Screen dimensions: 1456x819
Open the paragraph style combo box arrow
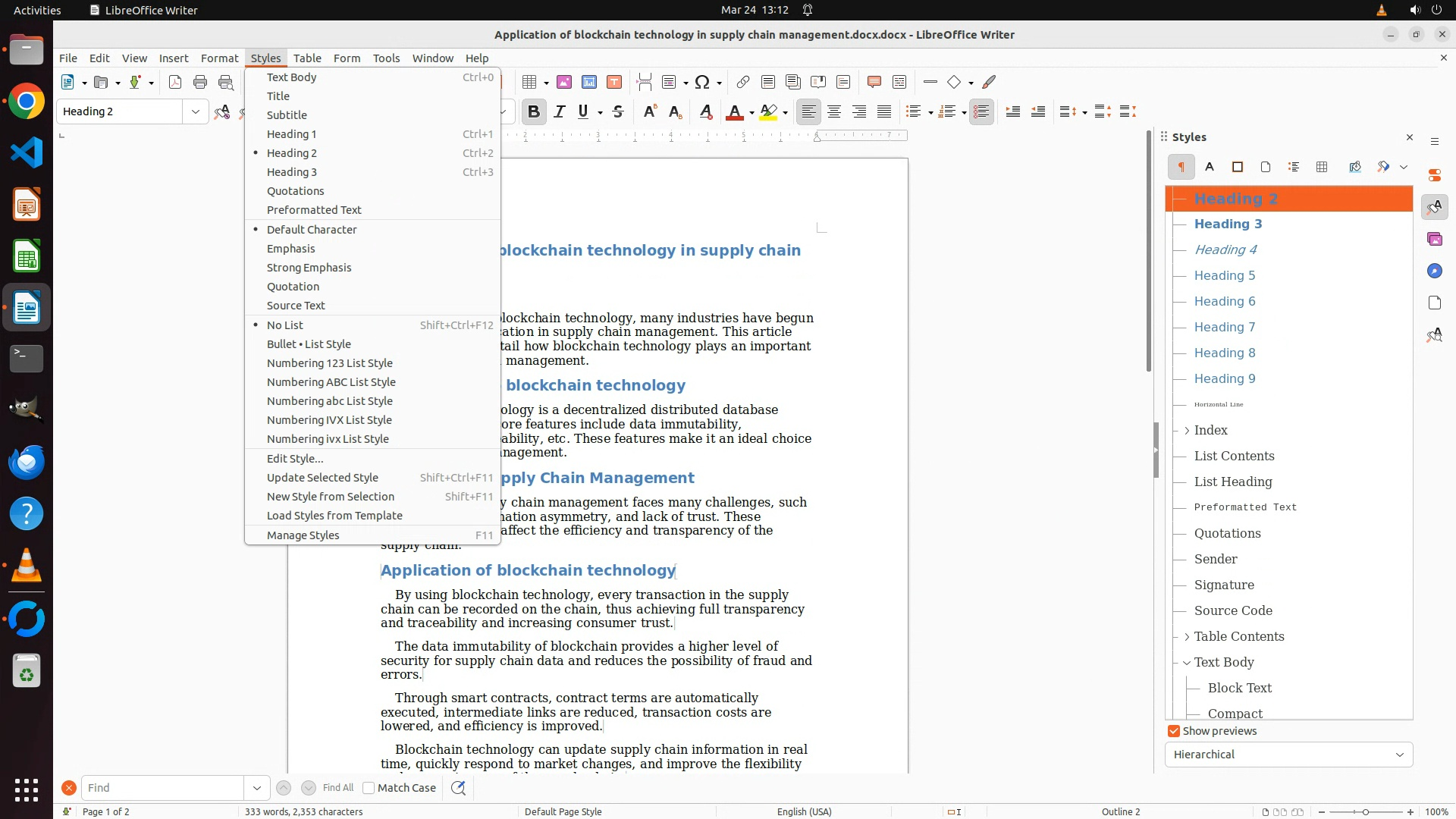pos(196,111)
